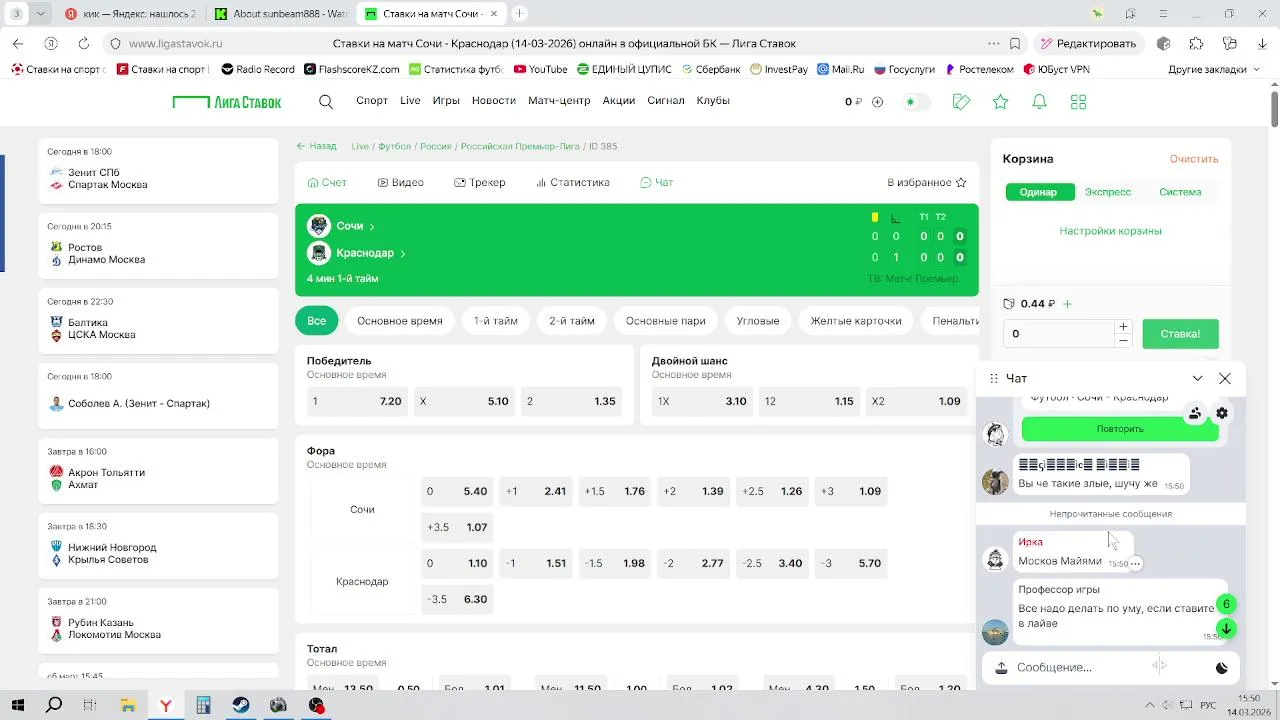
Task: Pick Sochi handicap +1 at 2.41
Action: (536, 491)
